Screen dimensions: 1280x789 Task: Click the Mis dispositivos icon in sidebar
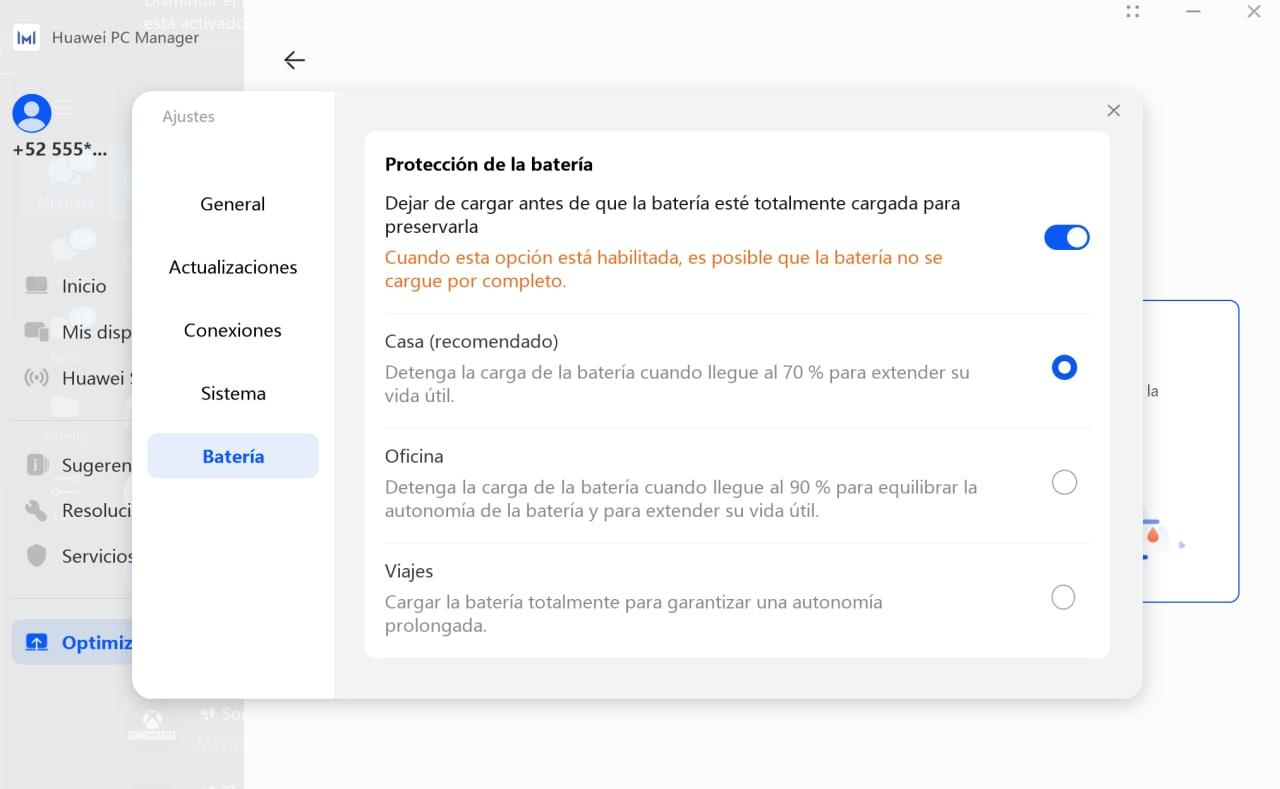[x=37, y=332]
